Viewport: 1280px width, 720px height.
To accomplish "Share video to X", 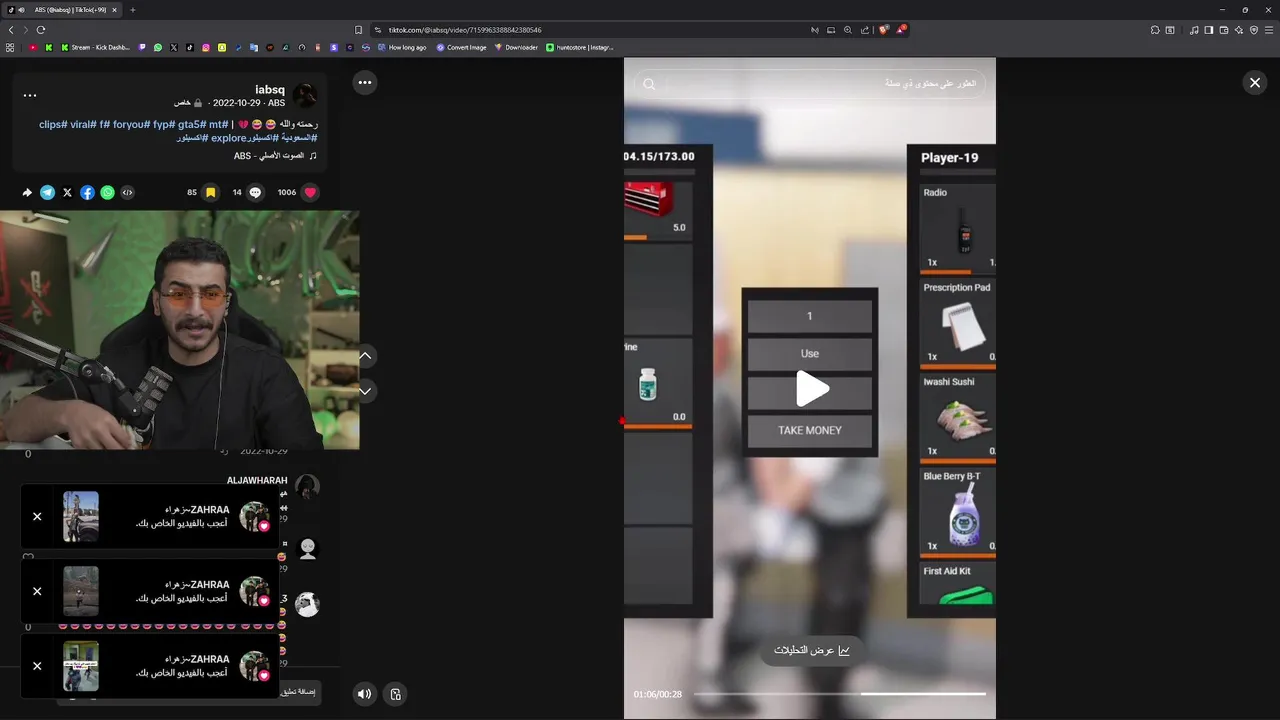I will [67, 192].
